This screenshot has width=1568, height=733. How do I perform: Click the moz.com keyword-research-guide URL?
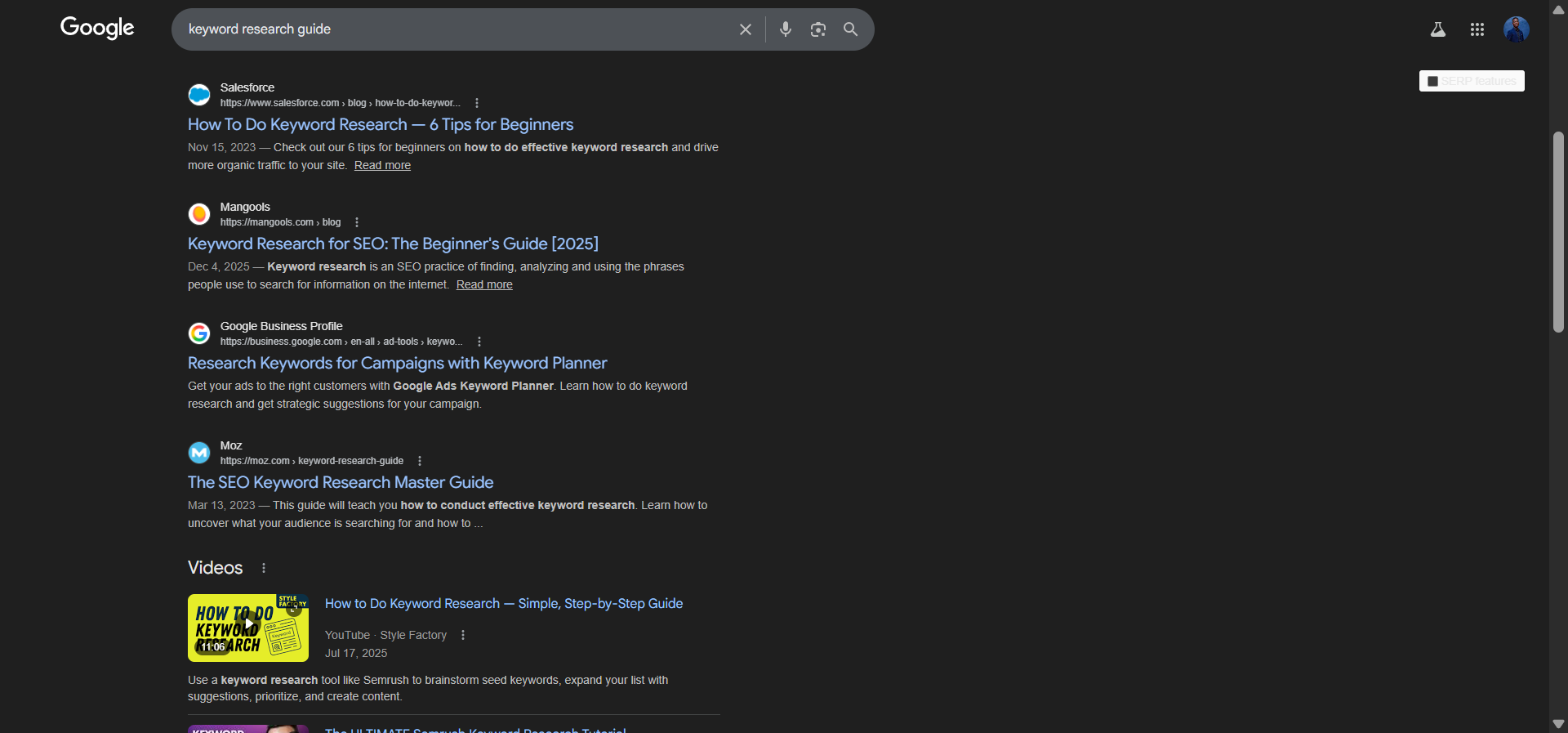click(312, 461)
